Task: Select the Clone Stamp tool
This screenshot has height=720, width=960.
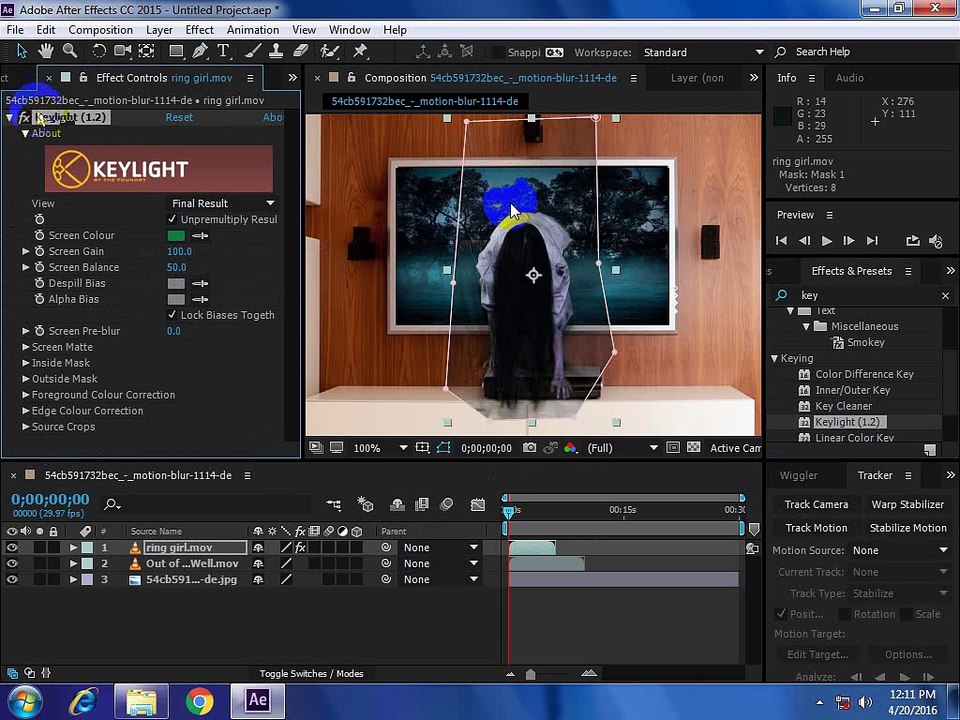Action: pyautogui.click(x=276, y=51)
